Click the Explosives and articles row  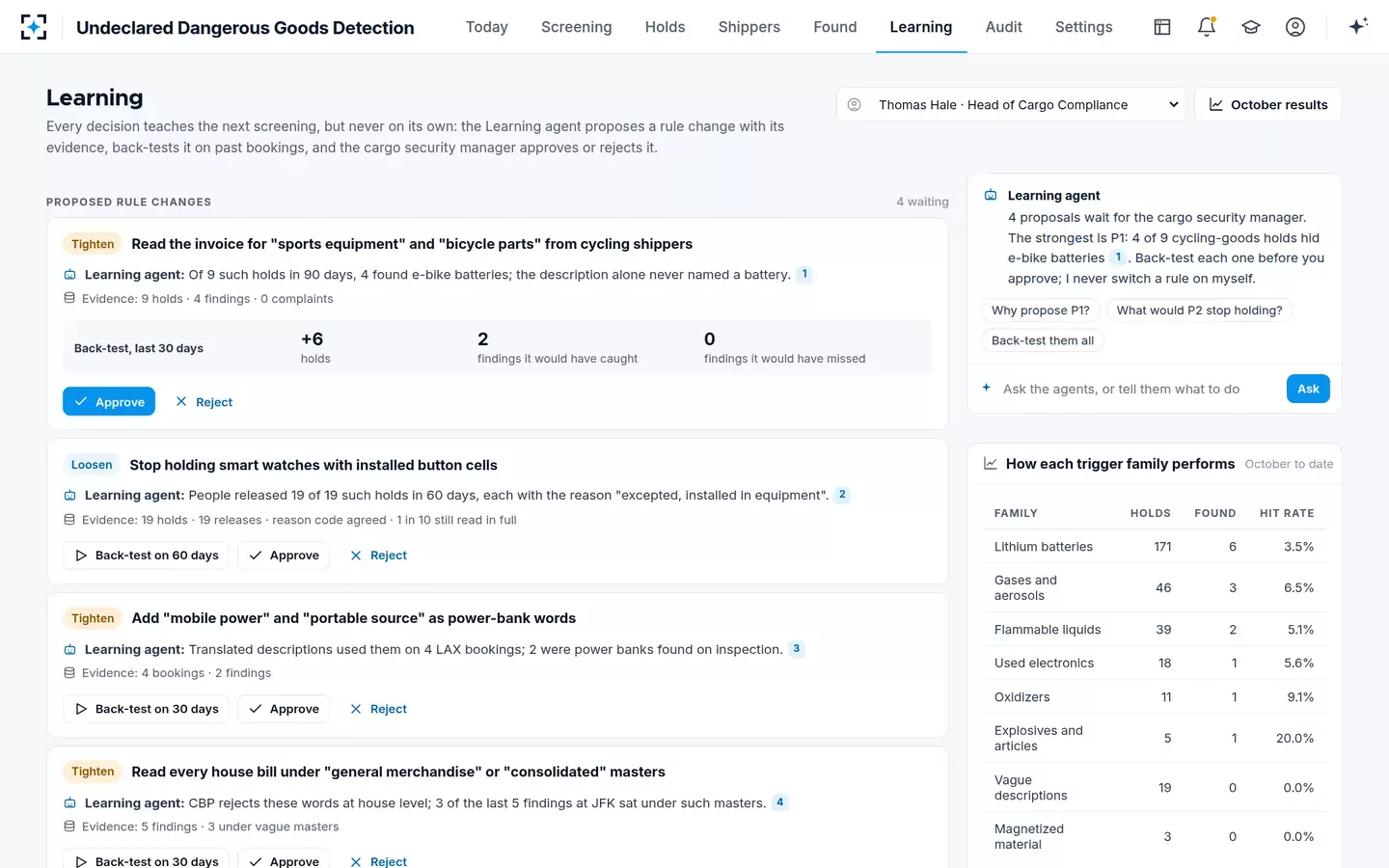pyautogui.click(x=1155, y=738)
